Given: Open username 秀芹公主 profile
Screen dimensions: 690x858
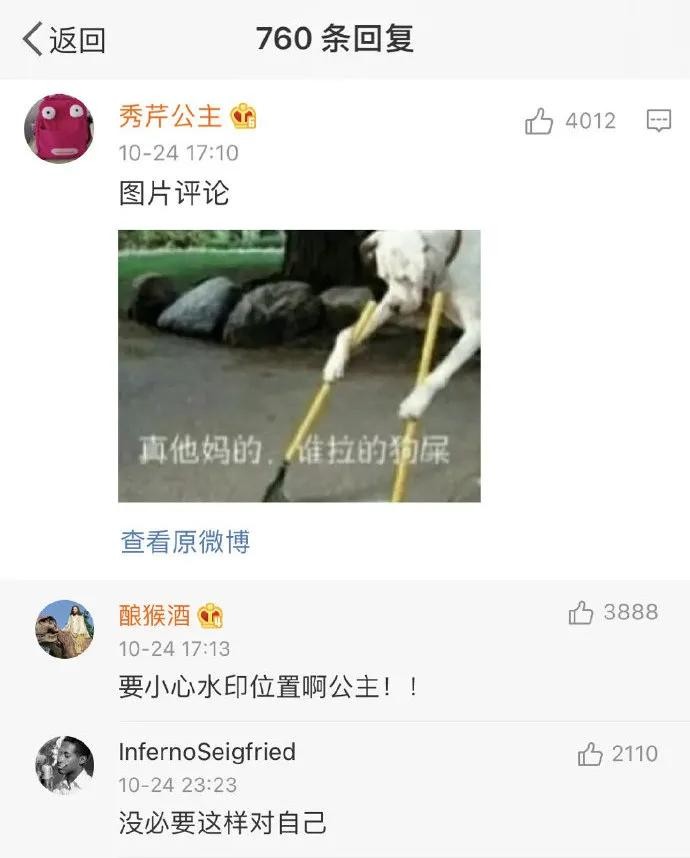Looking at the screenshot, I should (170, 116).
